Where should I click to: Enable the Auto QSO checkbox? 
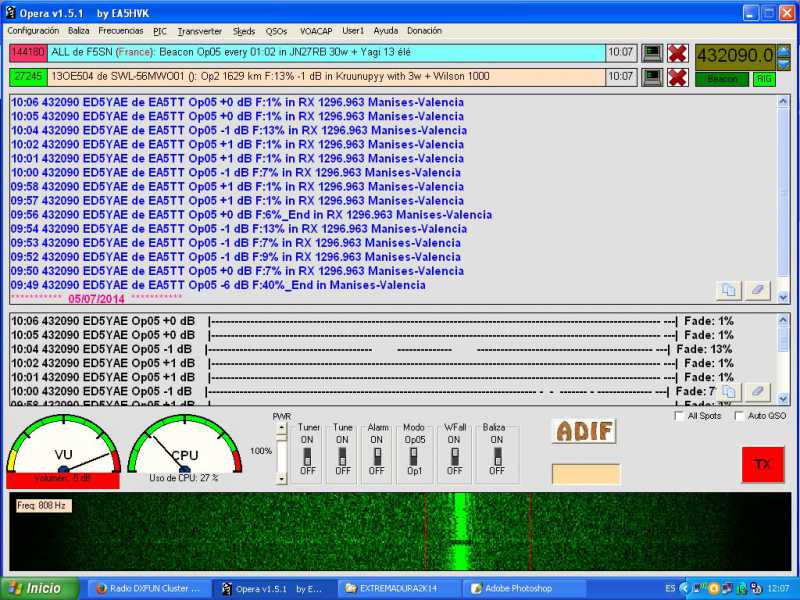[739, 416]
